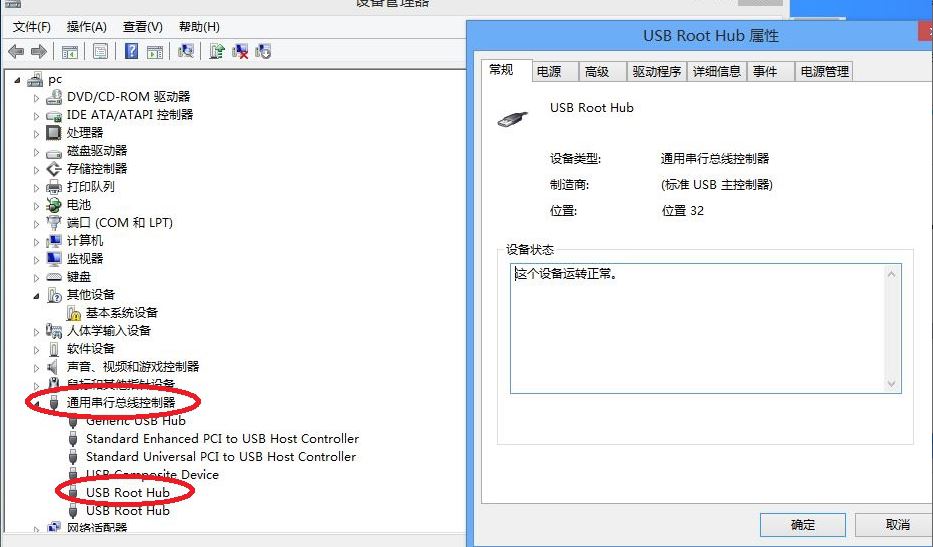This screenshot has width=933, height=547.
Task: Select Standard Universal PCI to USB Host Controller
Action: coord(221,457)
